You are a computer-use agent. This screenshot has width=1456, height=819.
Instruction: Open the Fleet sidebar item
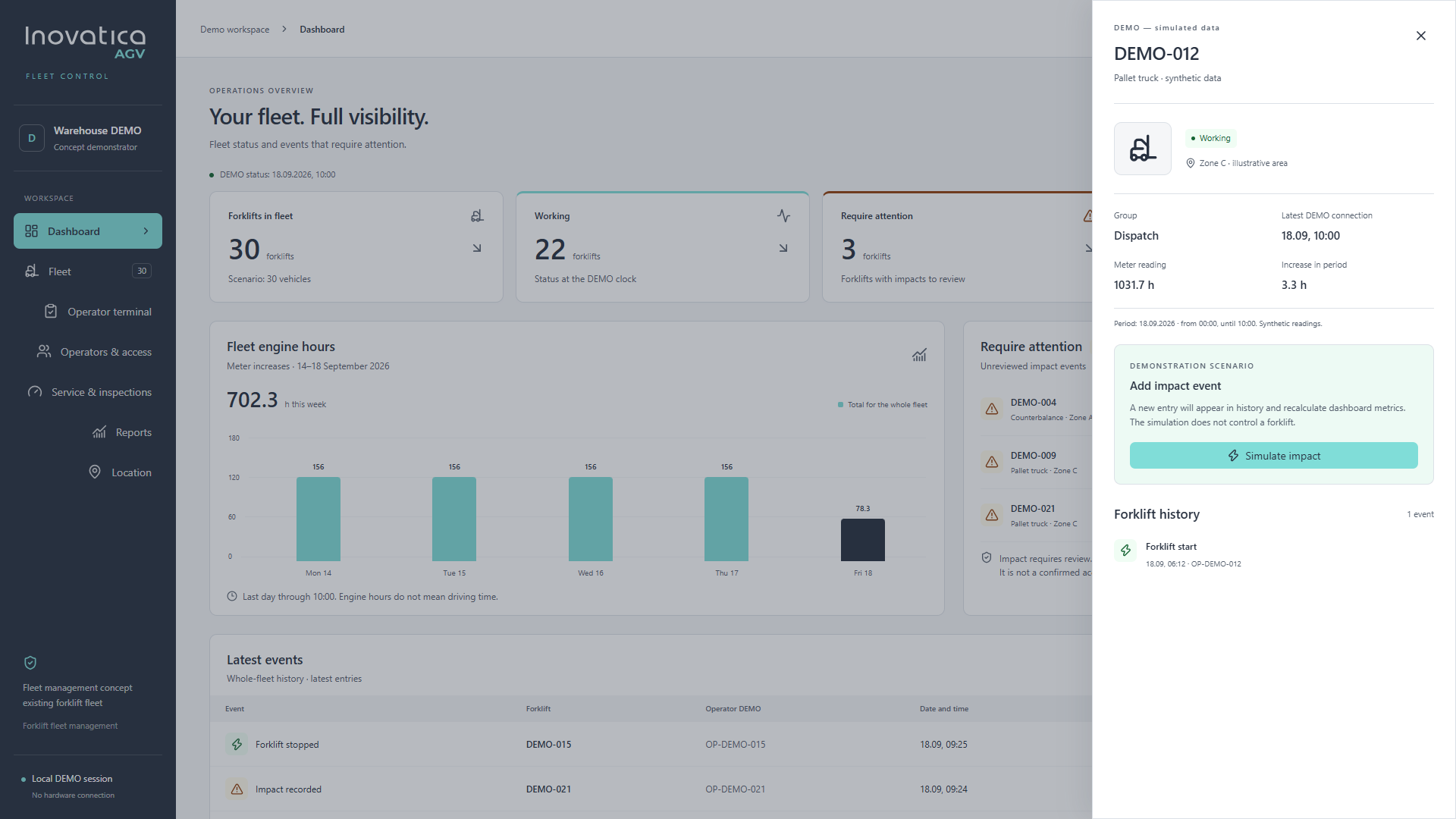[88, 271]
